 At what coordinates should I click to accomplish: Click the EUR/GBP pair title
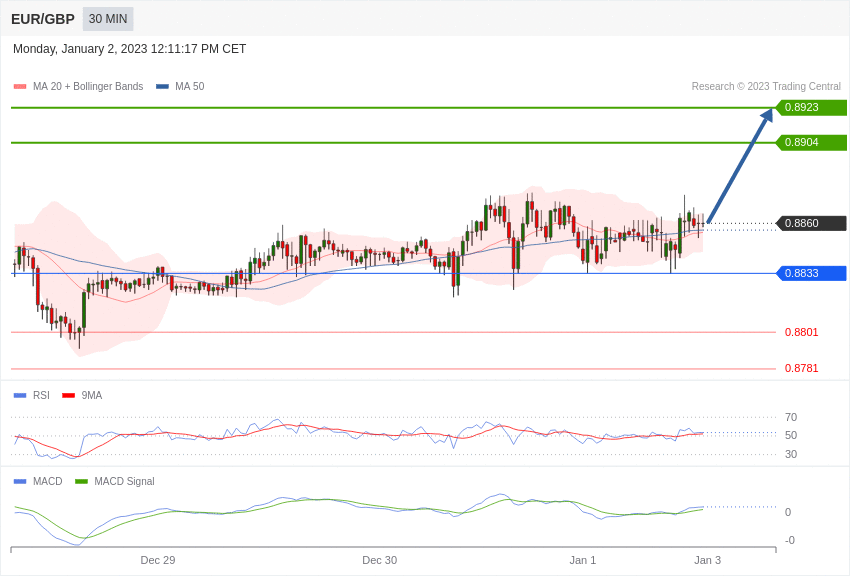pyautogui.click(x=43, y=20)
